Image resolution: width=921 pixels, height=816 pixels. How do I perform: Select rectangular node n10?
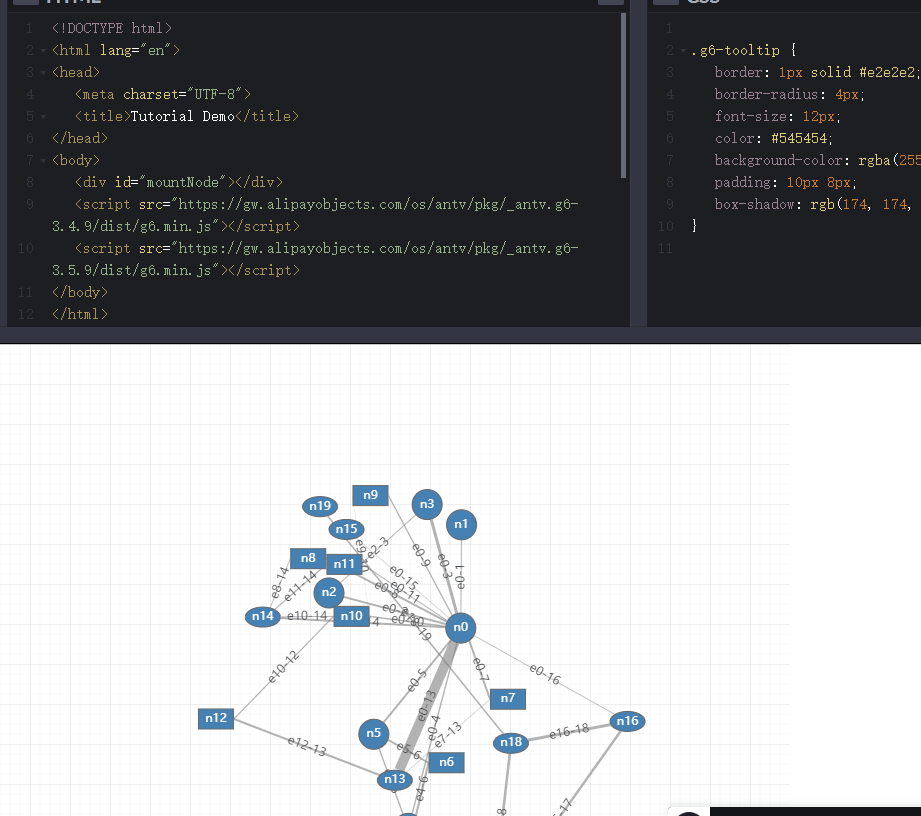click(x=351, y=616)
